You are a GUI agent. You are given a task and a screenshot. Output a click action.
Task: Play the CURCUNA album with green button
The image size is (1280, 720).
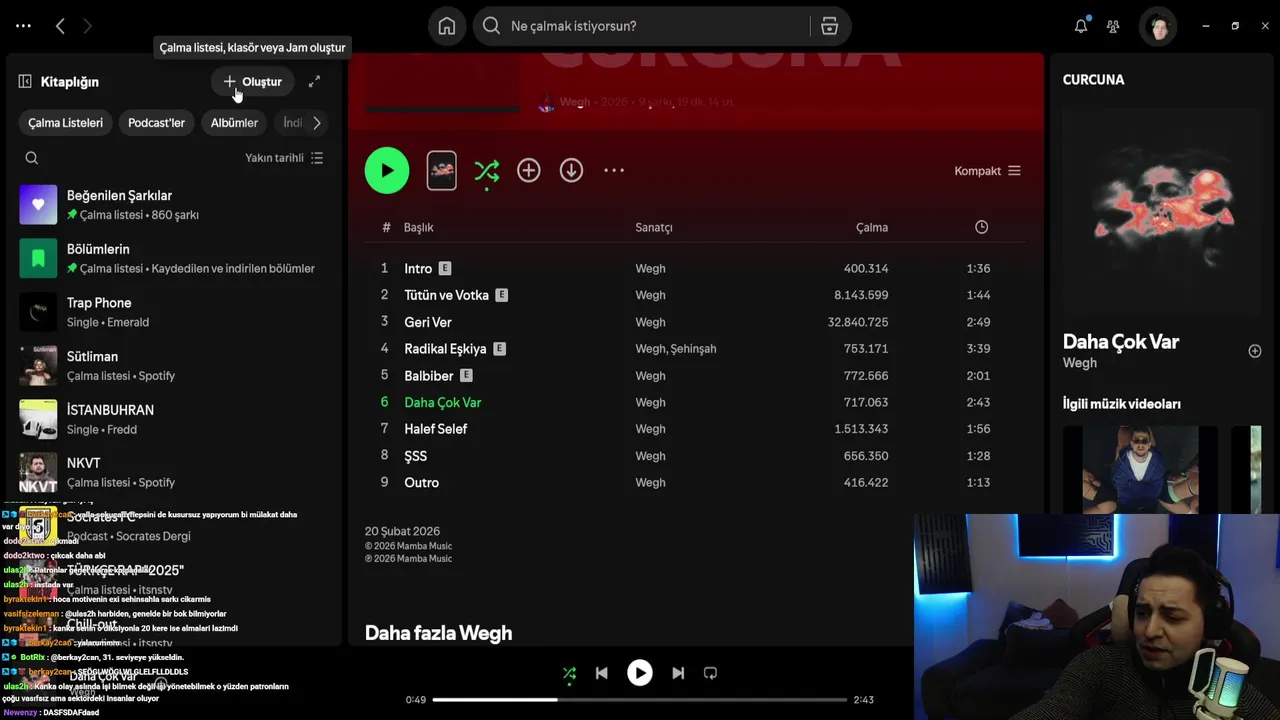[x=387, y=171]
